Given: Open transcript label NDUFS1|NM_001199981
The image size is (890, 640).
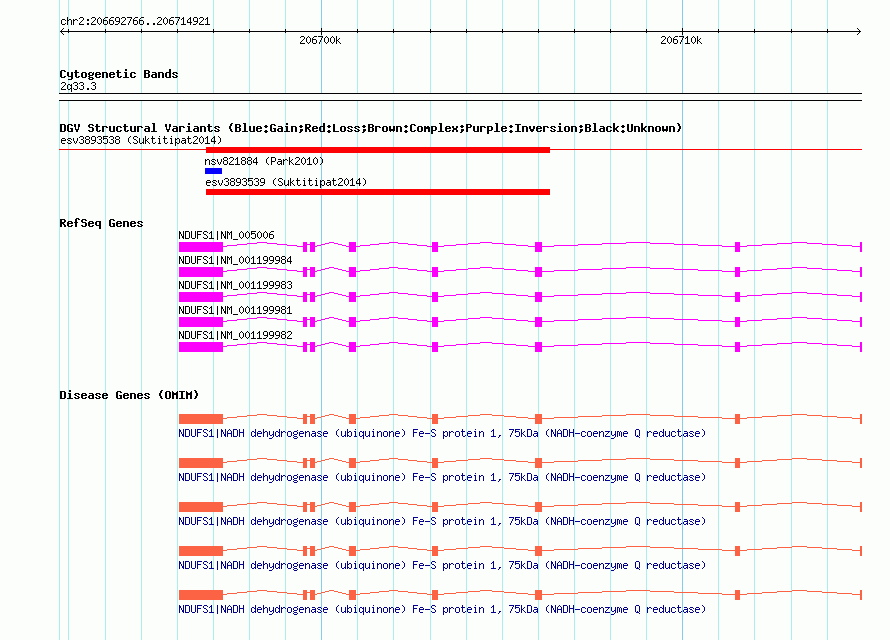Looking at the screenshot, I should [x=235, y=310].
